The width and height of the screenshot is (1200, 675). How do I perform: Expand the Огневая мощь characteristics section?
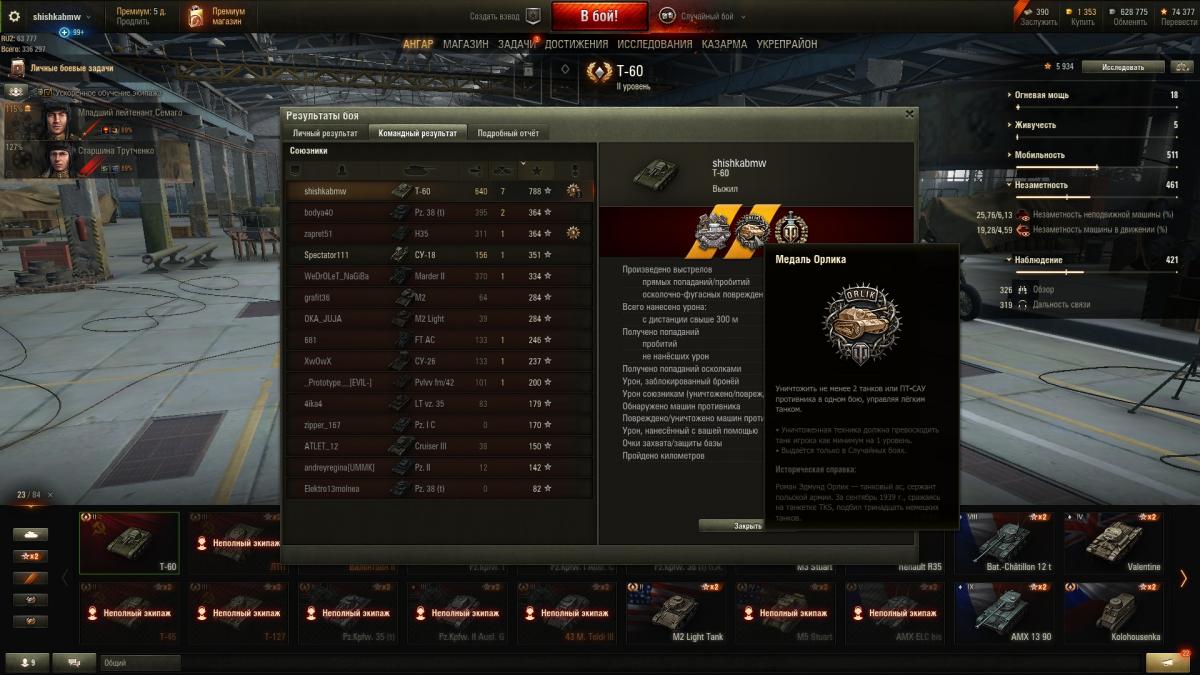tap(1041, 95)
